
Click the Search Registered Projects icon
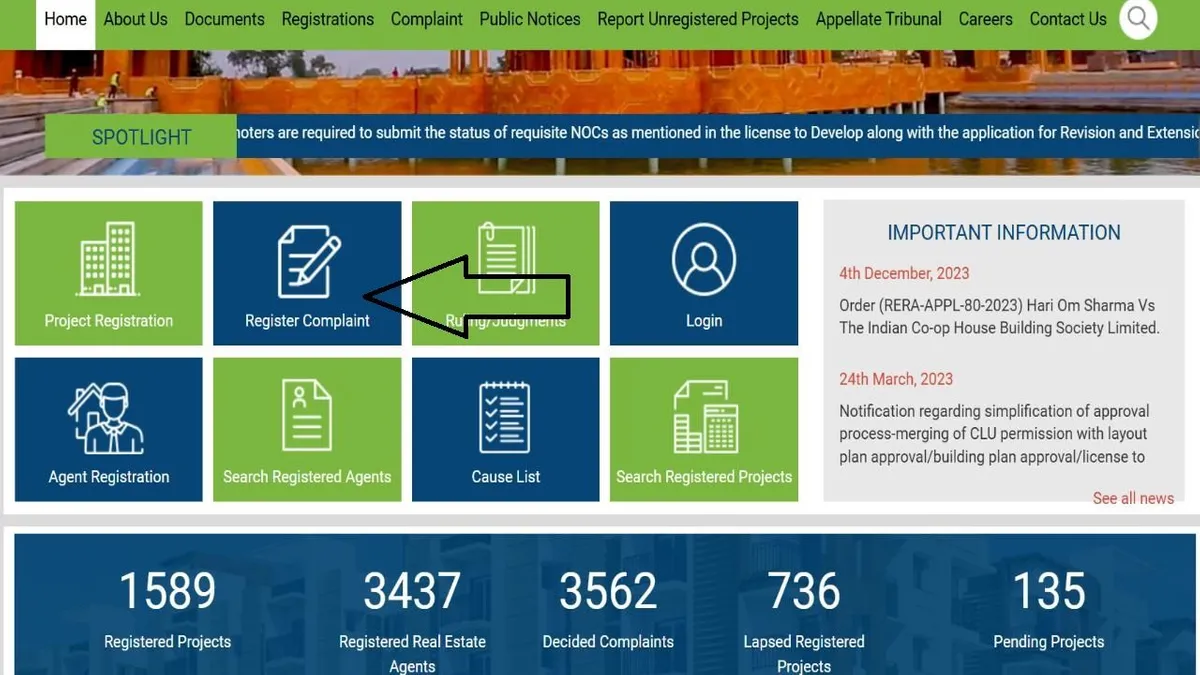pyautogui.click(x=704, y=416)
